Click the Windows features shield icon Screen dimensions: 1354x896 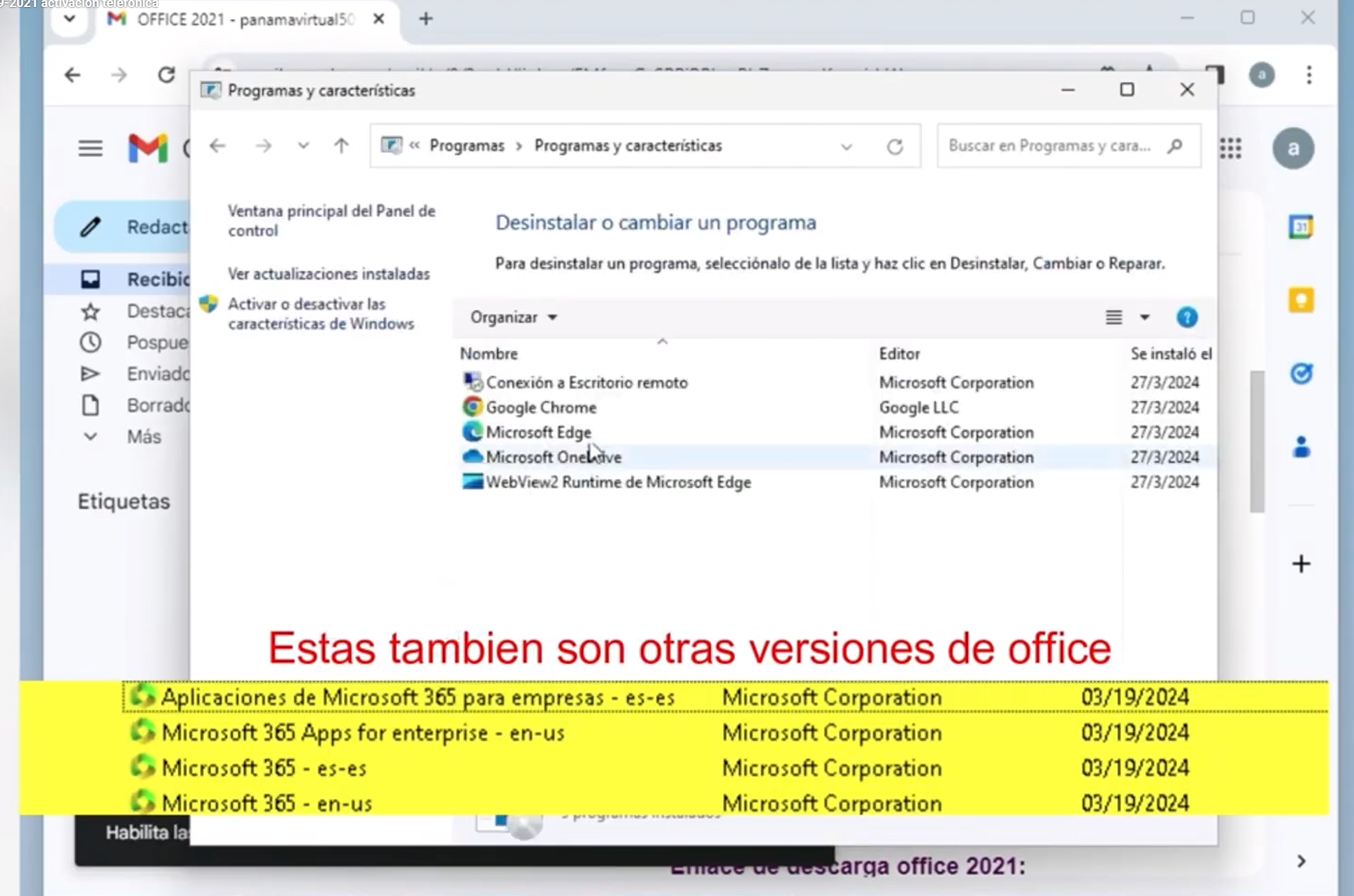click(208, 304)
